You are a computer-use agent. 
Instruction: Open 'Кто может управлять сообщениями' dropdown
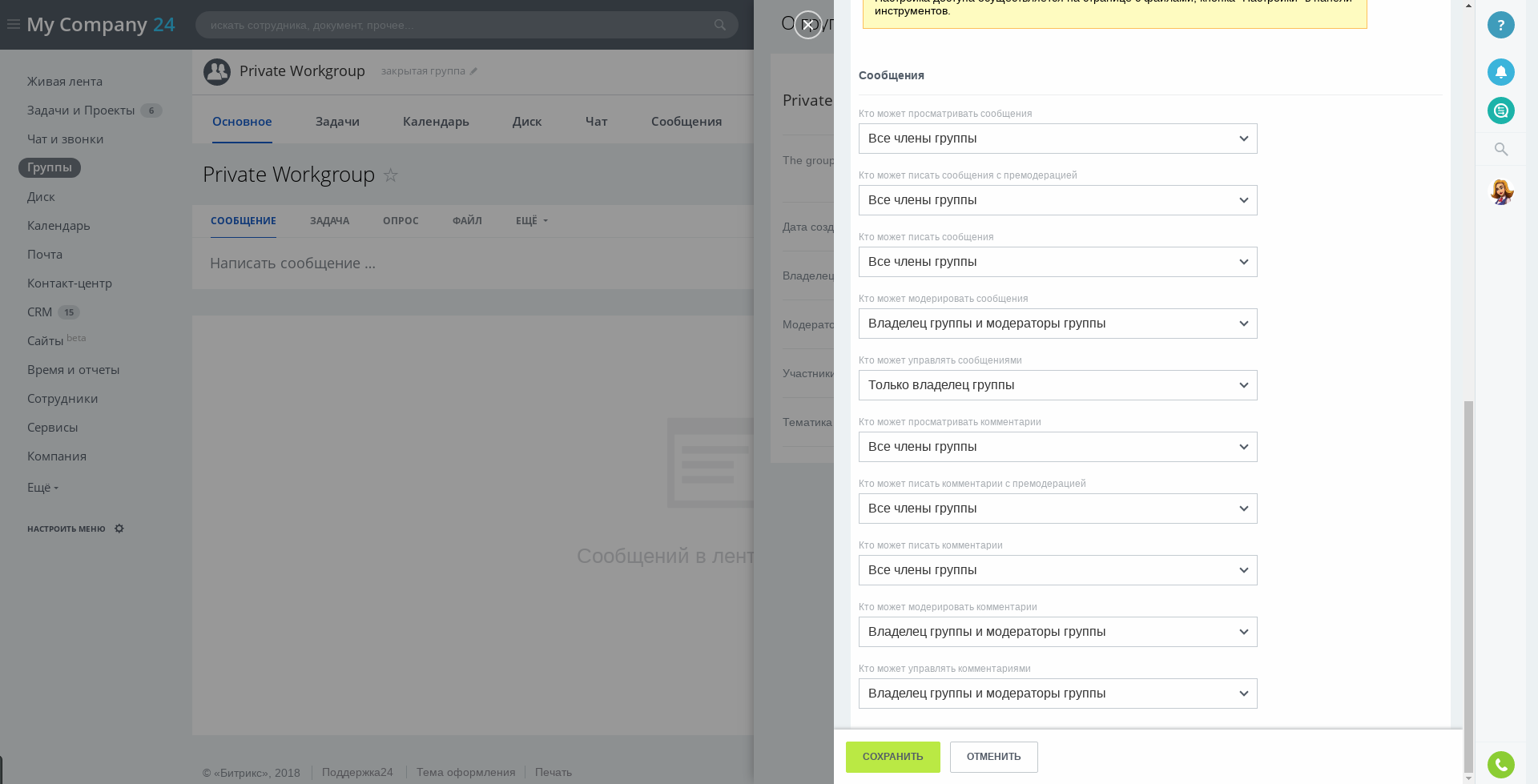point(1057,385)
